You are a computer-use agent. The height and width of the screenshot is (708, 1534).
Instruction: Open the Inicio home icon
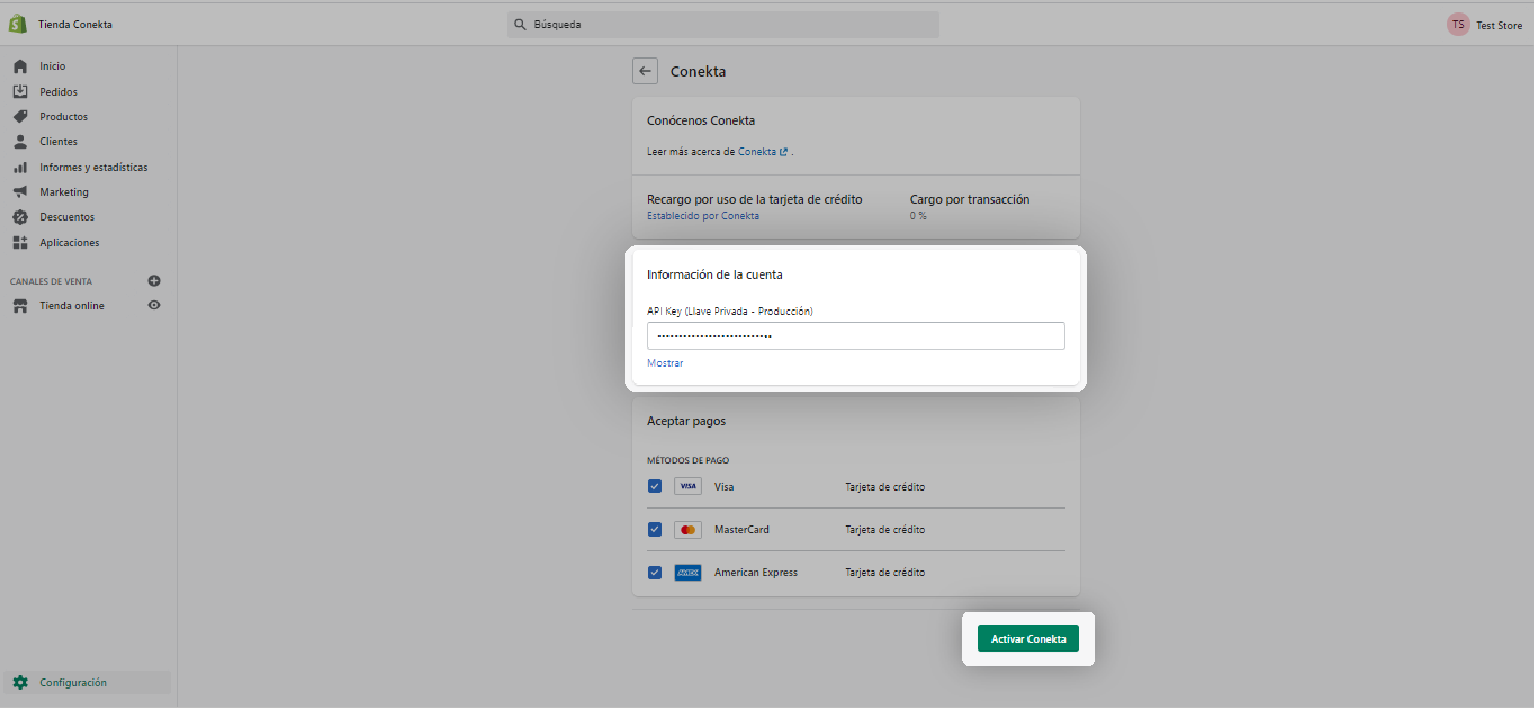coord(20,66)
